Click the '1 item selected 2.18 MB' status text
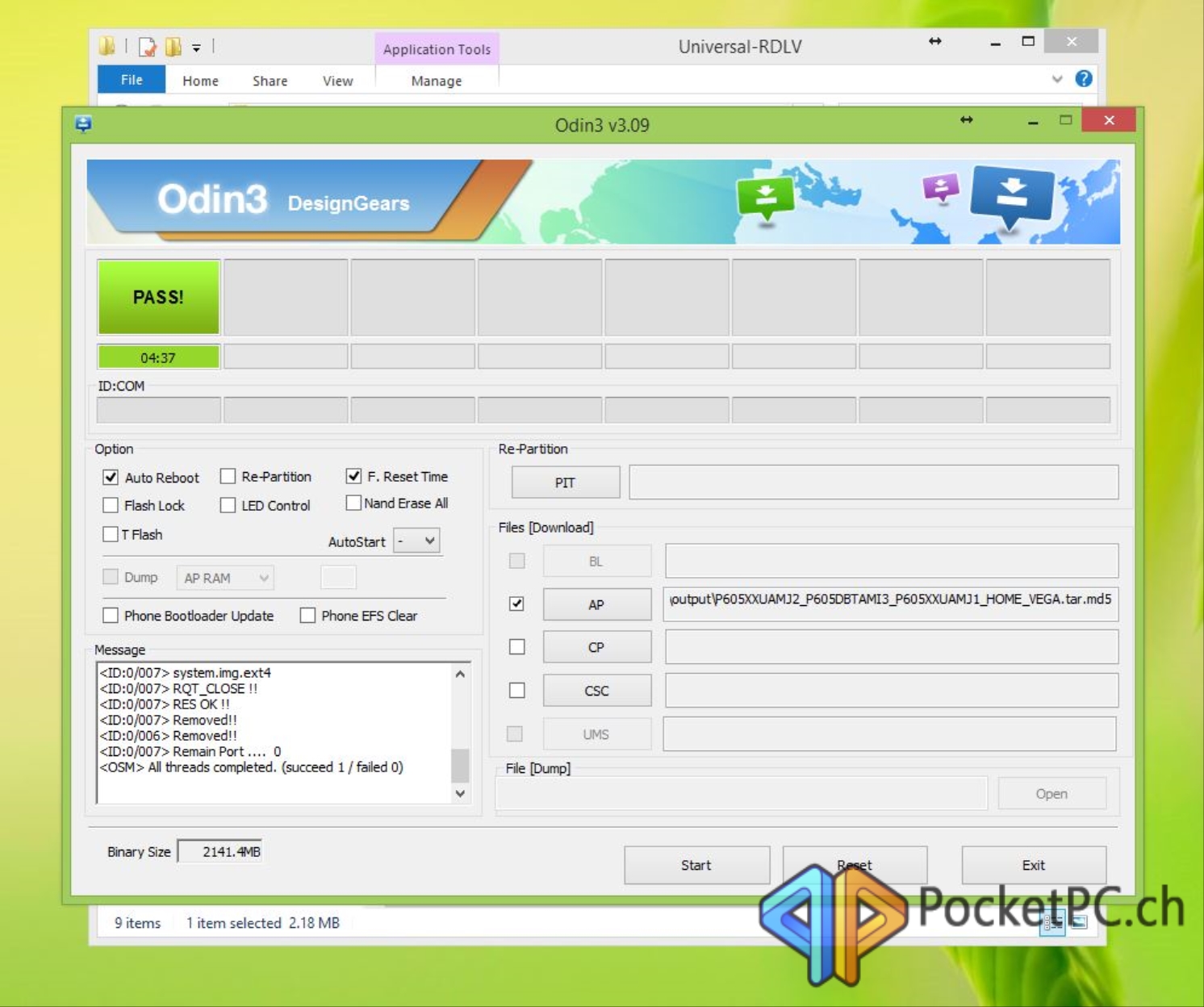The height and width of the screenshot is (1007, 1204). pyautogui.click(x=263, y=922)
